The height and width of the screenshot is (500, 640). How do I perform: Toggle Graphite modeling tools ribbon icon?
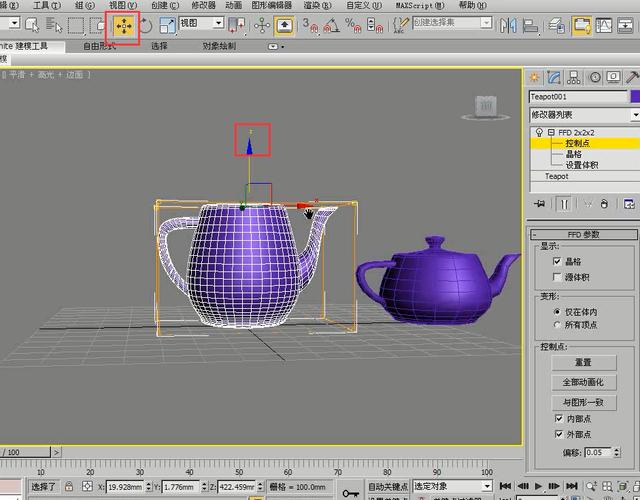(581, 26)
